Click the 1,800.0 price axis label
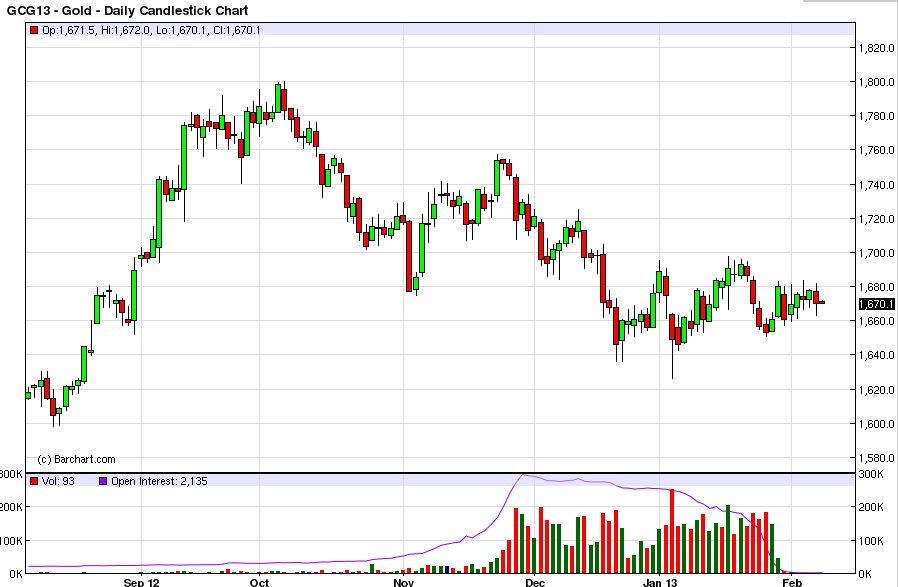 point(876,82)
